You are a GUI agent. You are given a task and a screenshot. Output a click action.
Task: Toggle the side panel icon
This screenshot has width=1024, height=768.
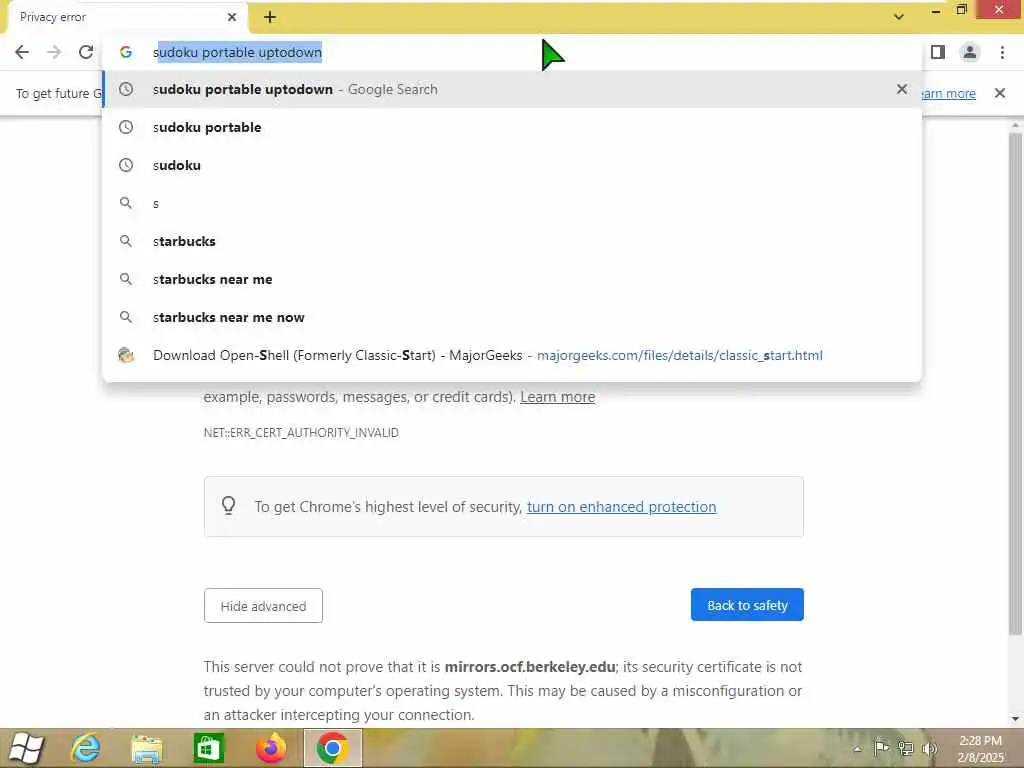(x=938, y=52)
